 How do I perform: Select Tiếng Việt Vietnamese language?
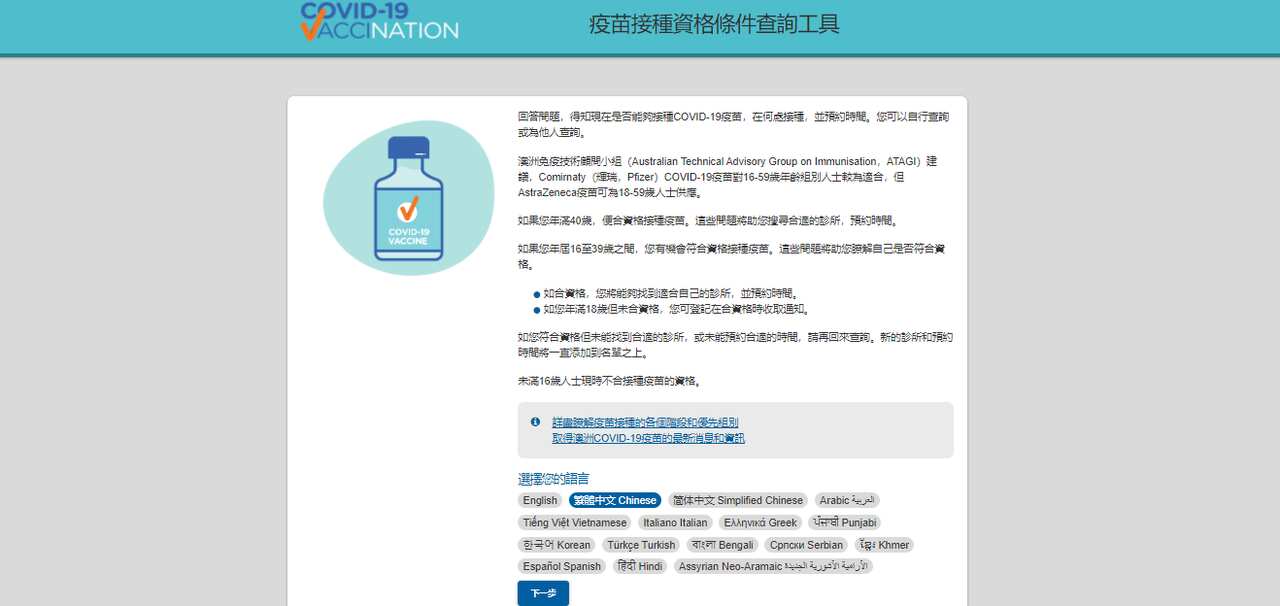574,522
